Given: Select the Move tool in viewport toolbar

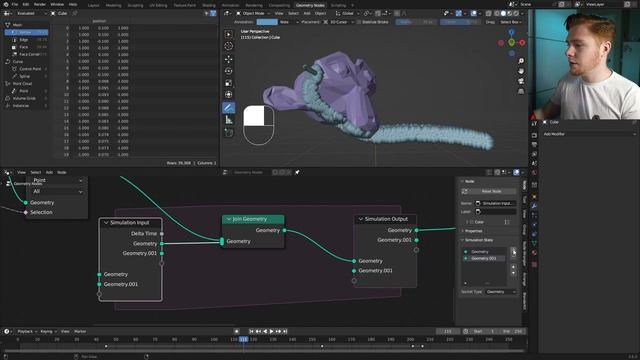Looking at the screenshot, I should (229, 59).
